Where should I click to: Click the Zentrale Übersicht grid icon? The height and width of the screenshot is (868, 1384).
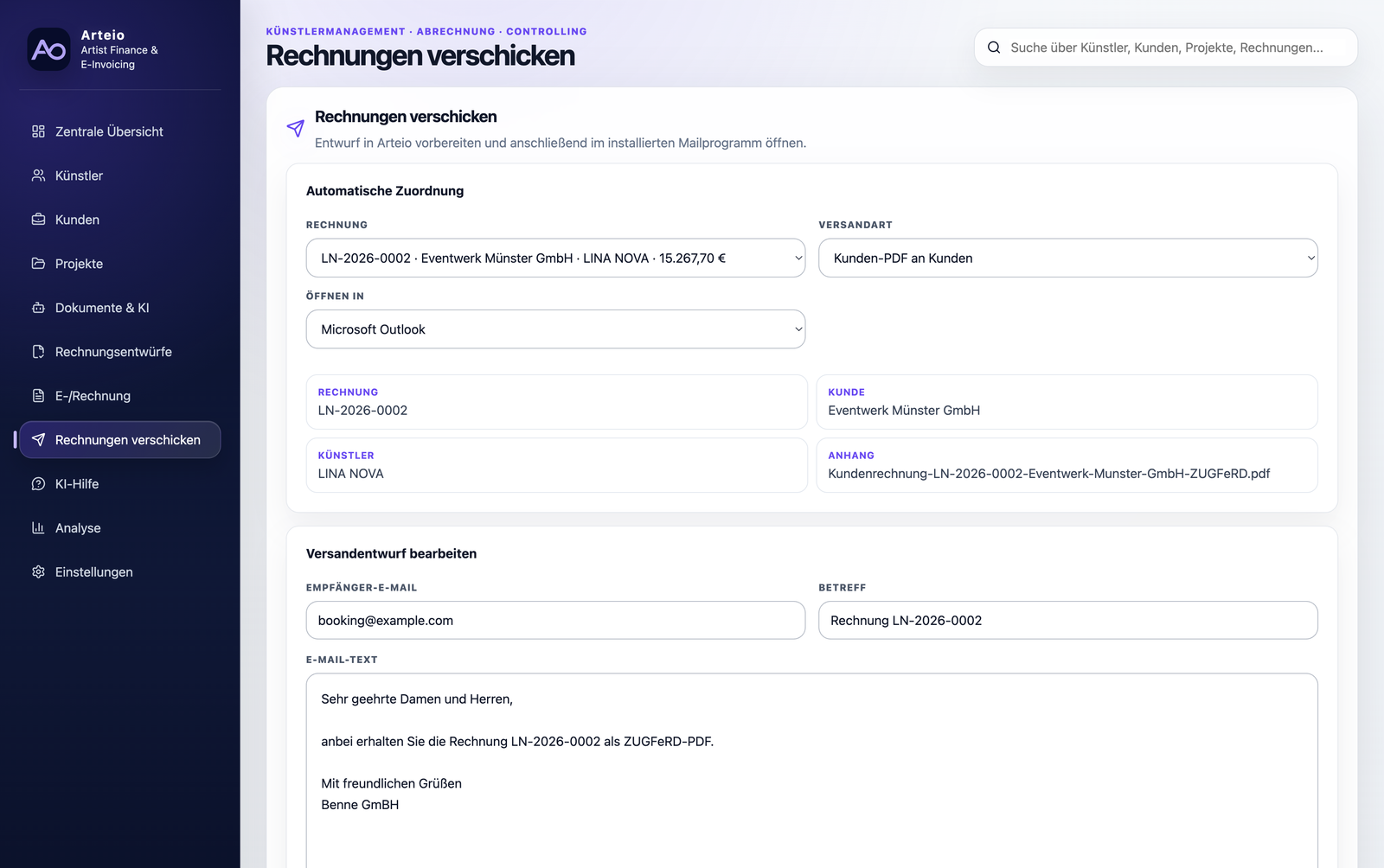tap(38, 131)
